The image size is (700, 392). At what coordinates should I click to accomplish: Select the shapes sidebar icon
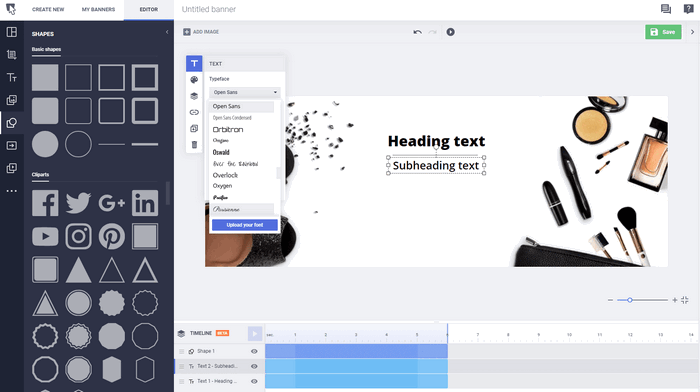click(x=12, y=123)
